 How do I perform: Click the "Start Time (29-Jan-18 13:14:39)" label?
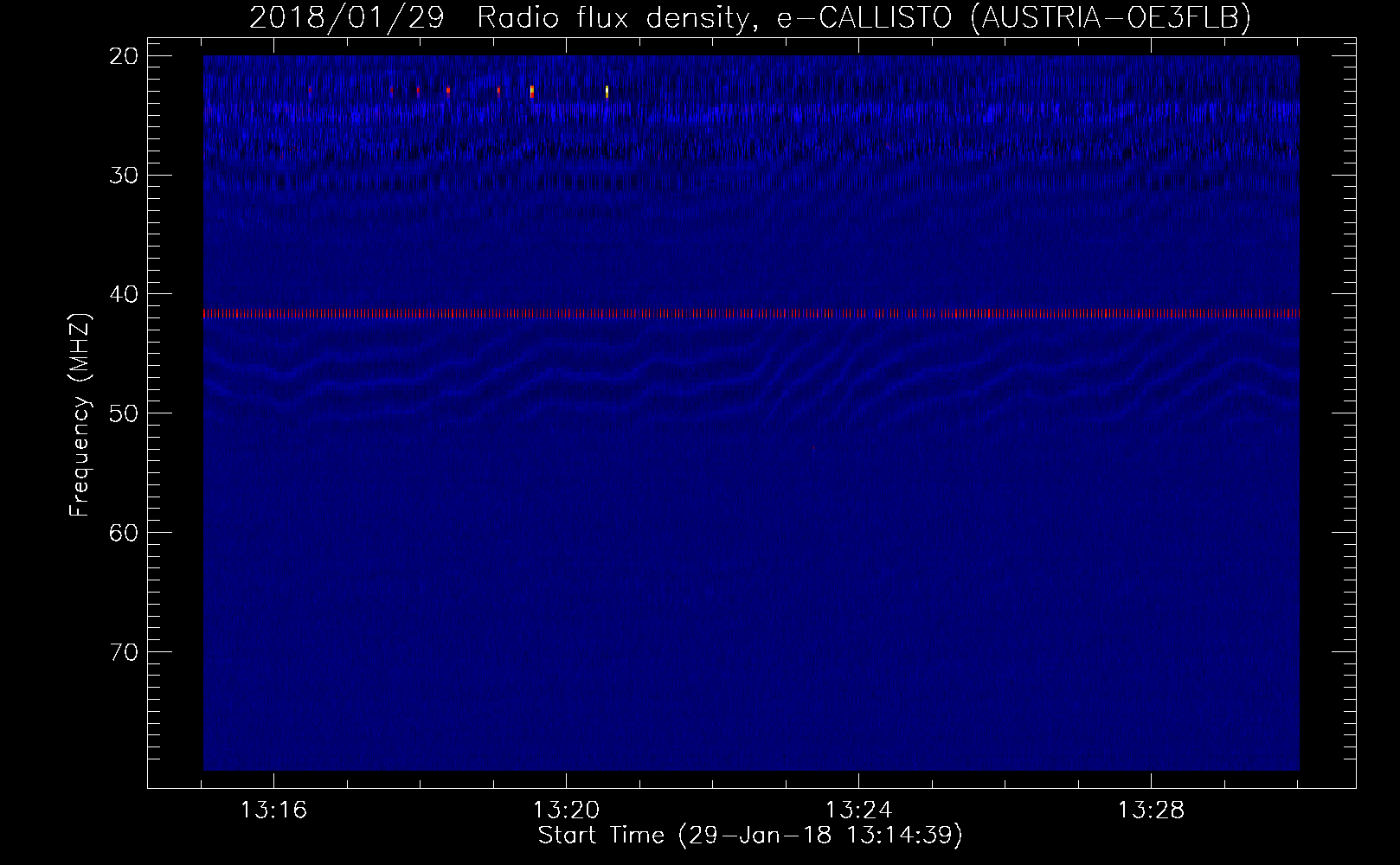tap(750, 836)
